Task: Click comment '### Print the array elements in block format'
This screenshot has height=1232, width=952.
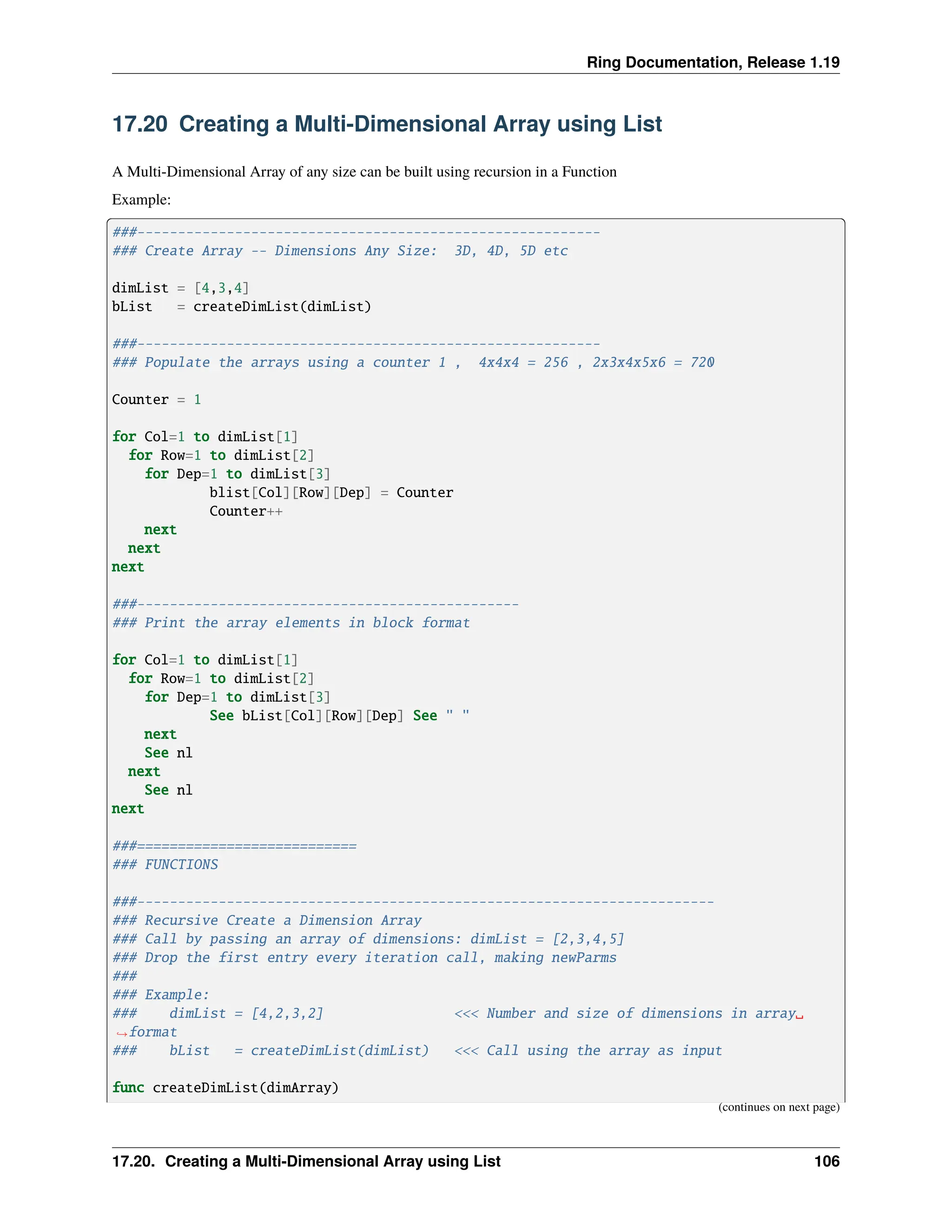Action: point(291,623)
